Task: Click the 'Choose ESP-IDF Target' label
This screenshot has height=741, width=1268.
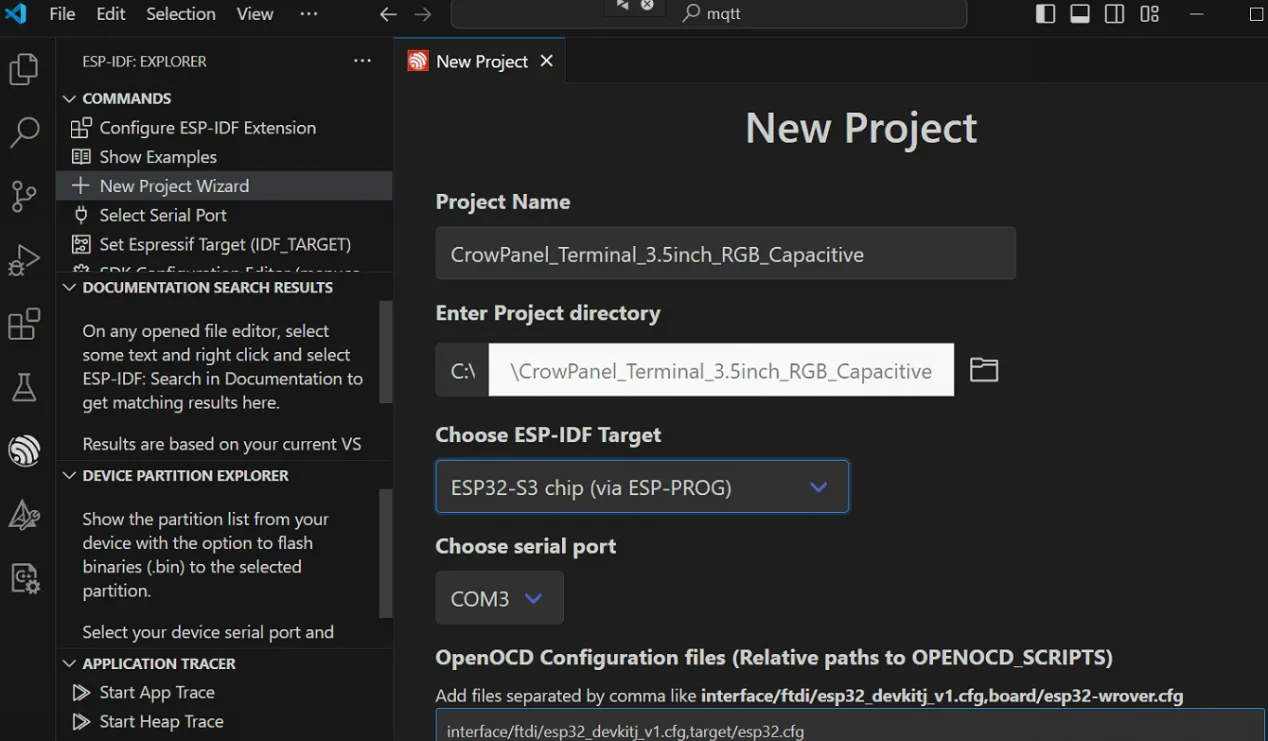Action: point(548,435)
